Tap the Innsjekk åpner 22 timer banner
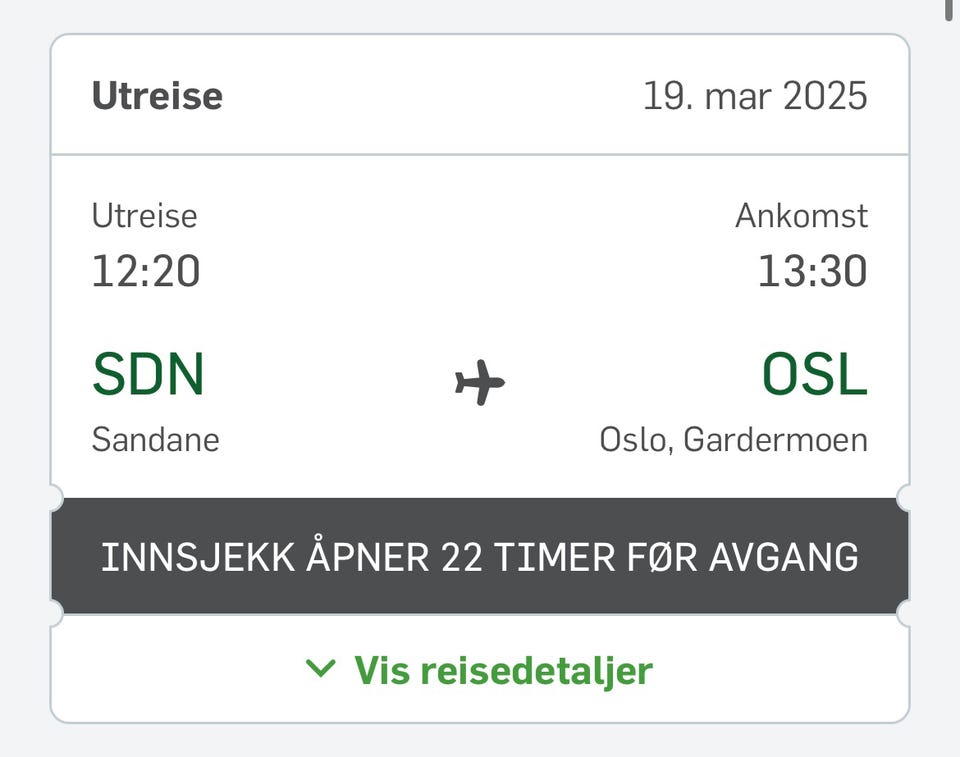960x757 pixels. pyautogui.click(x=480, y=556)
